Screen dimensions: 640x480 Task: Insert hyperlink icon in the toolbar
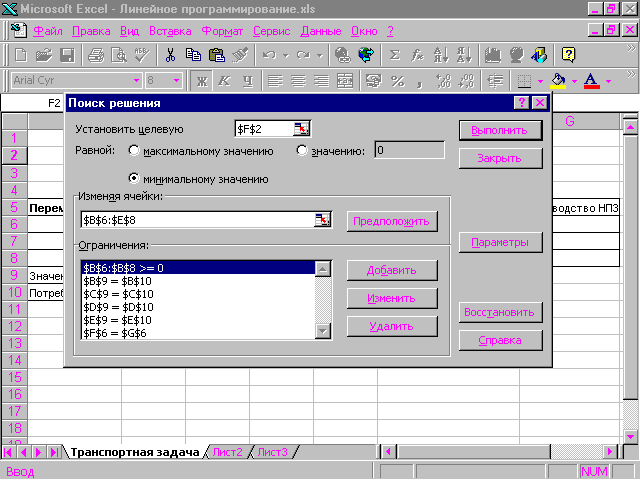[x=343, y=55]
